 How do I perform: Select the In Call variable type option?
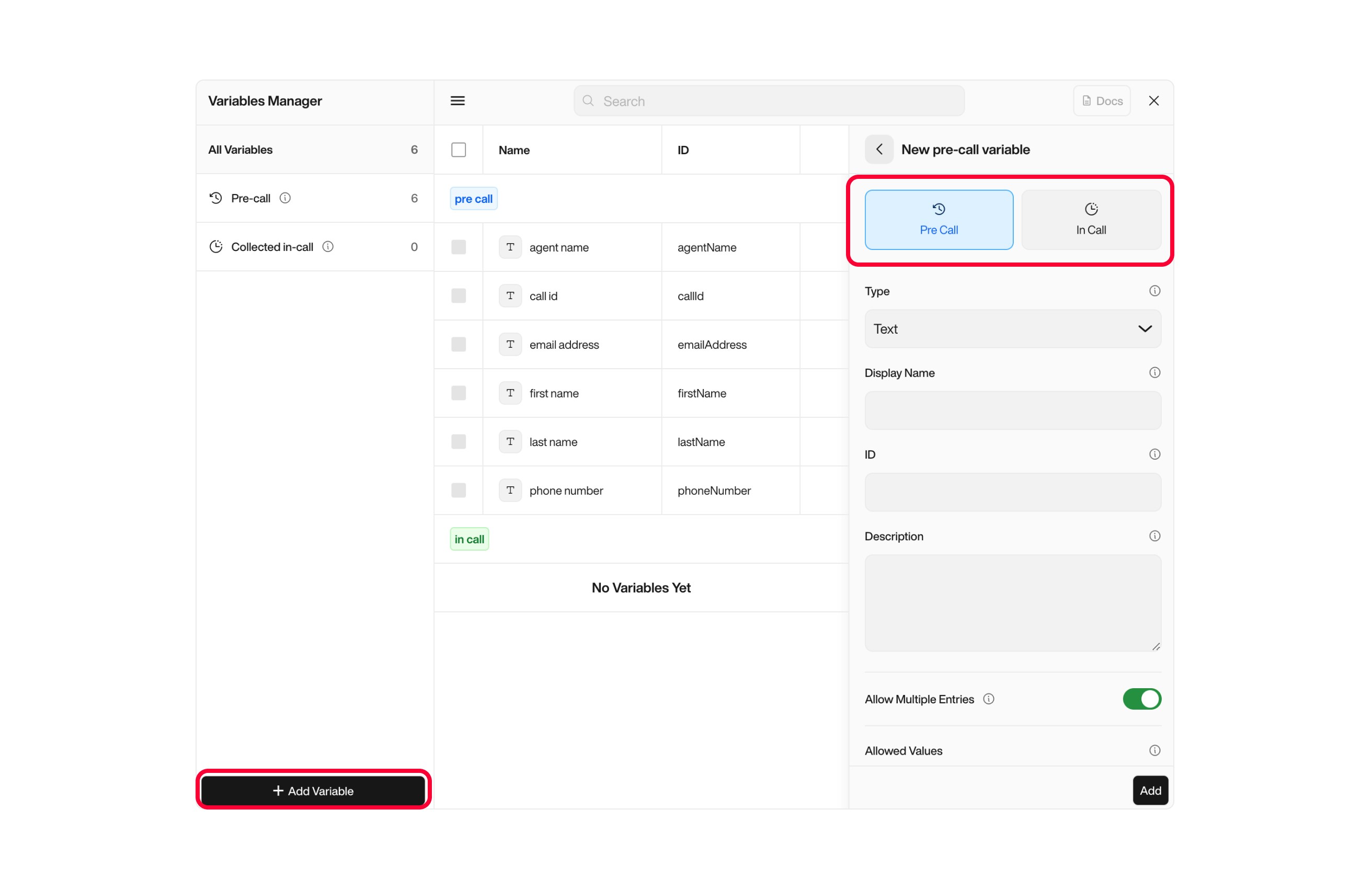(1091, 220)
